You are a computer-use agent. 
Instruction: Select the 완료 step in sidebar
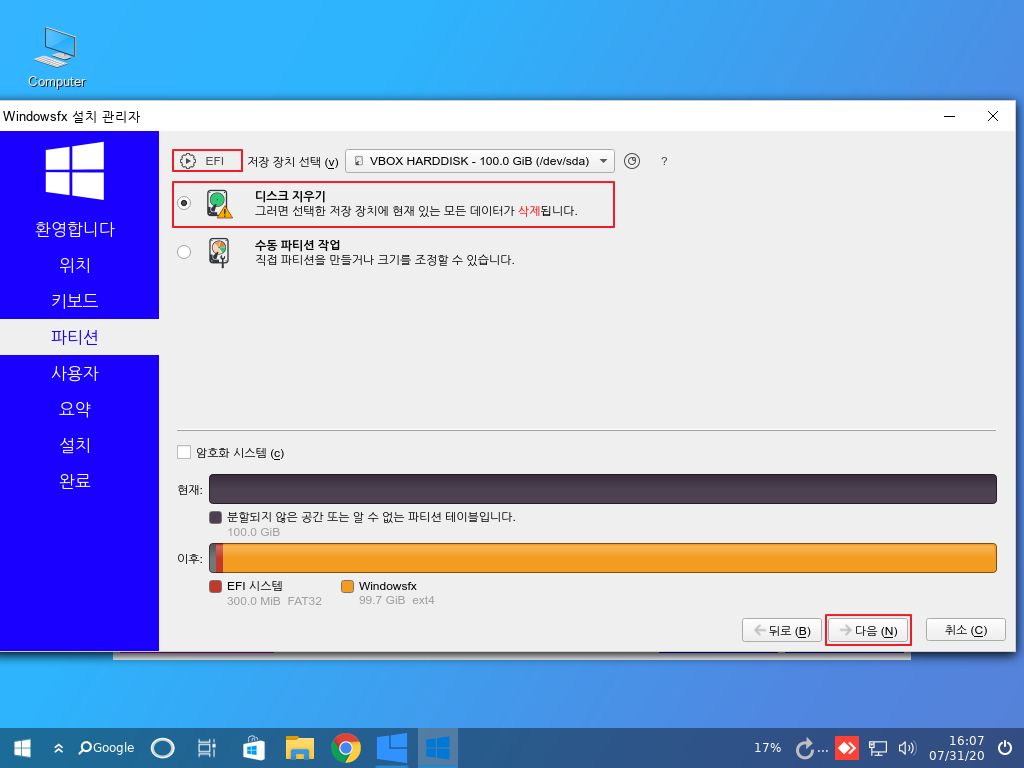click(75, 481)
